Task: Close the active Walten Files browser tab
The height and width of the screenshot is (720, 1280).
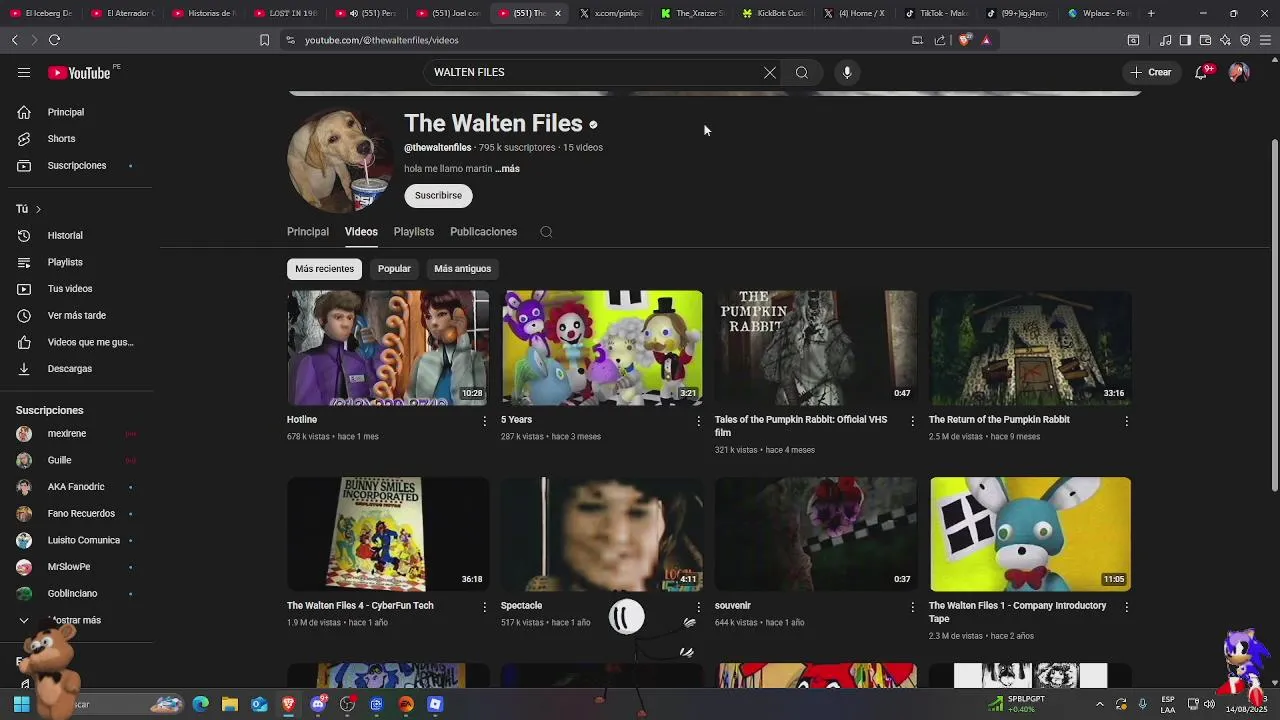Action: click(x=558, y=13)
